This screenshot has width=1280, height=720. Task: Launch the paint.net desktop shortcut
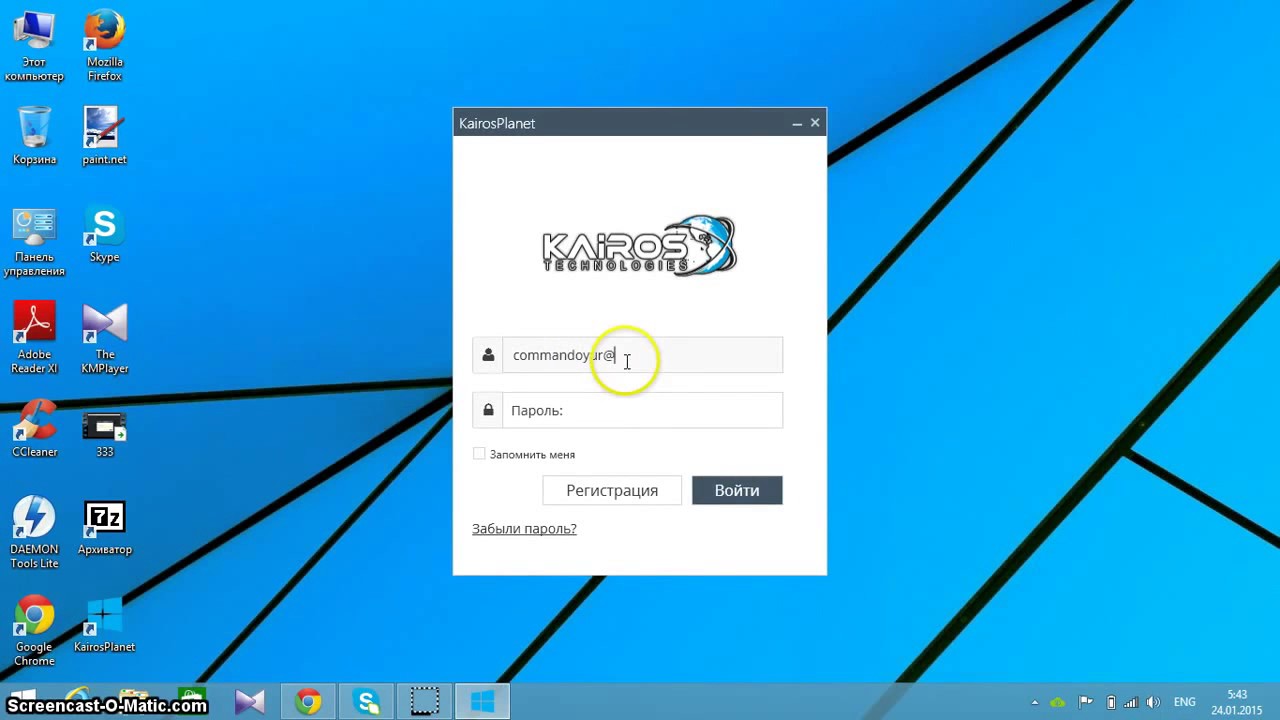point(104,136)
